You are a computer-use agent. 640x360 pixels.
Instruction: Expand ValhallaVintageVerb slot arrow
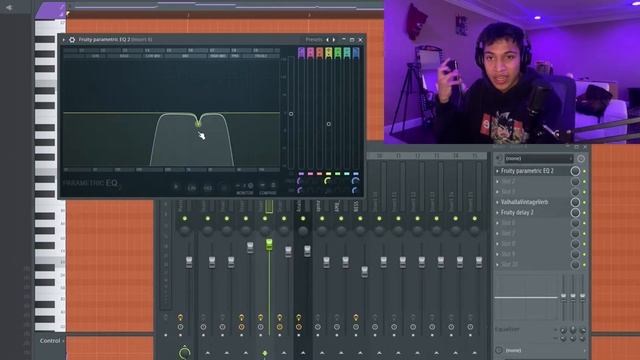click(x=497, y=202)
